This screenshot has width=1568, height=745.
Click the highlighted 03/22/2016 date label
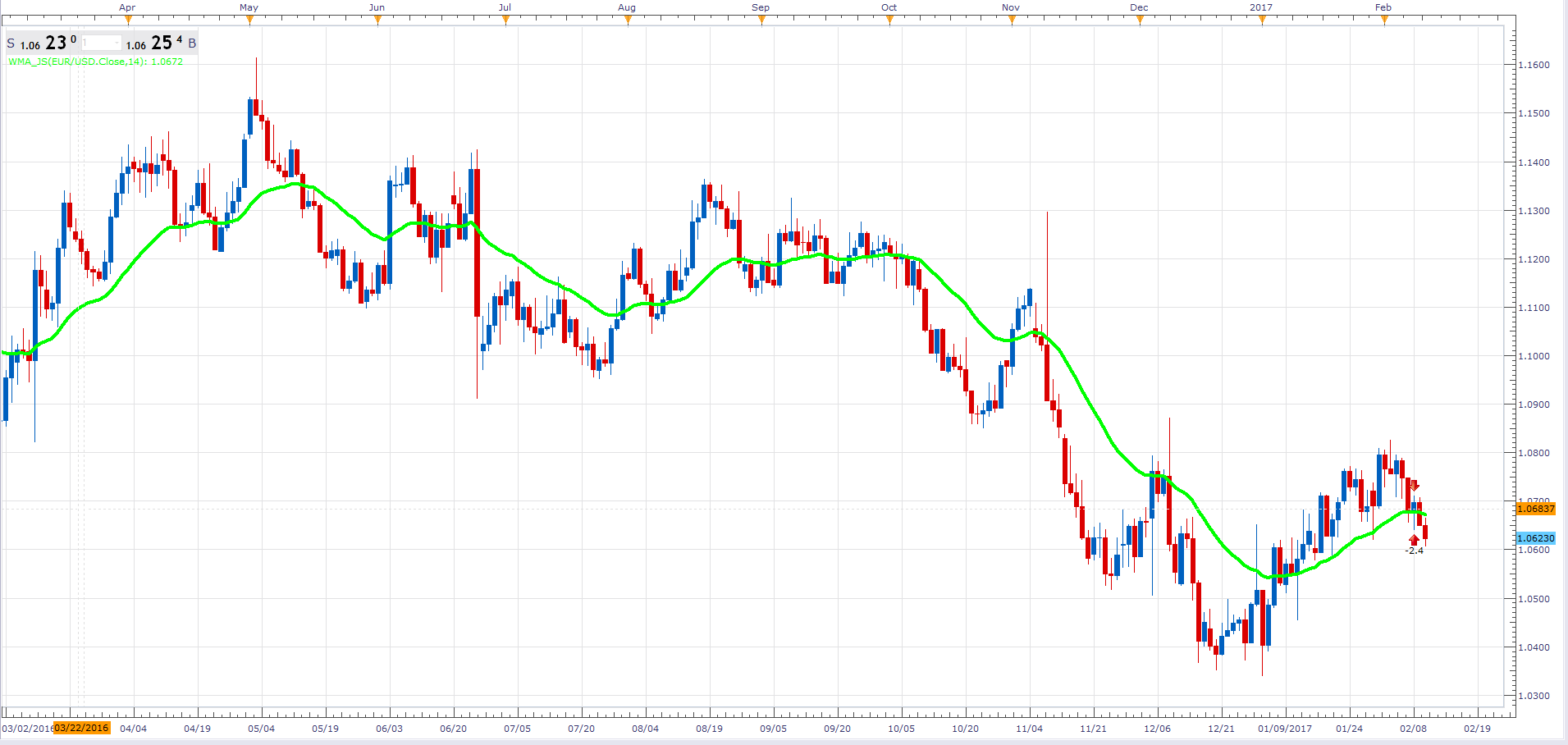point(82,728)
